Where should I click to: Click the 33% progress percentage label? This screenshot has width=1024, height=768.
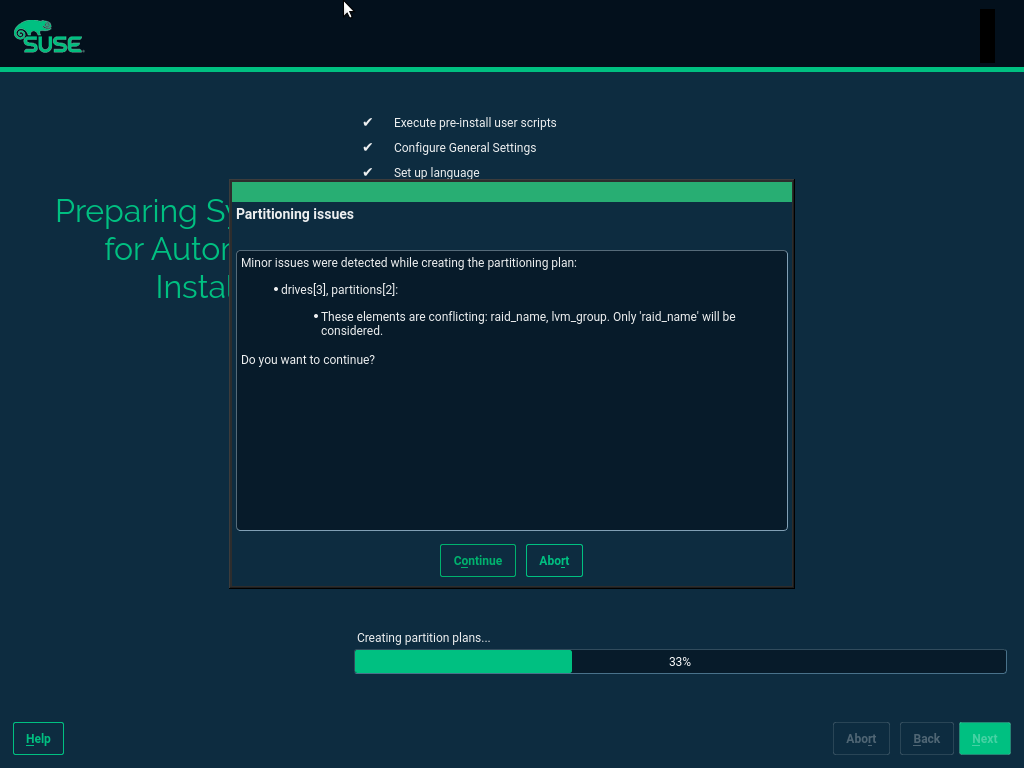pos(680,662)
